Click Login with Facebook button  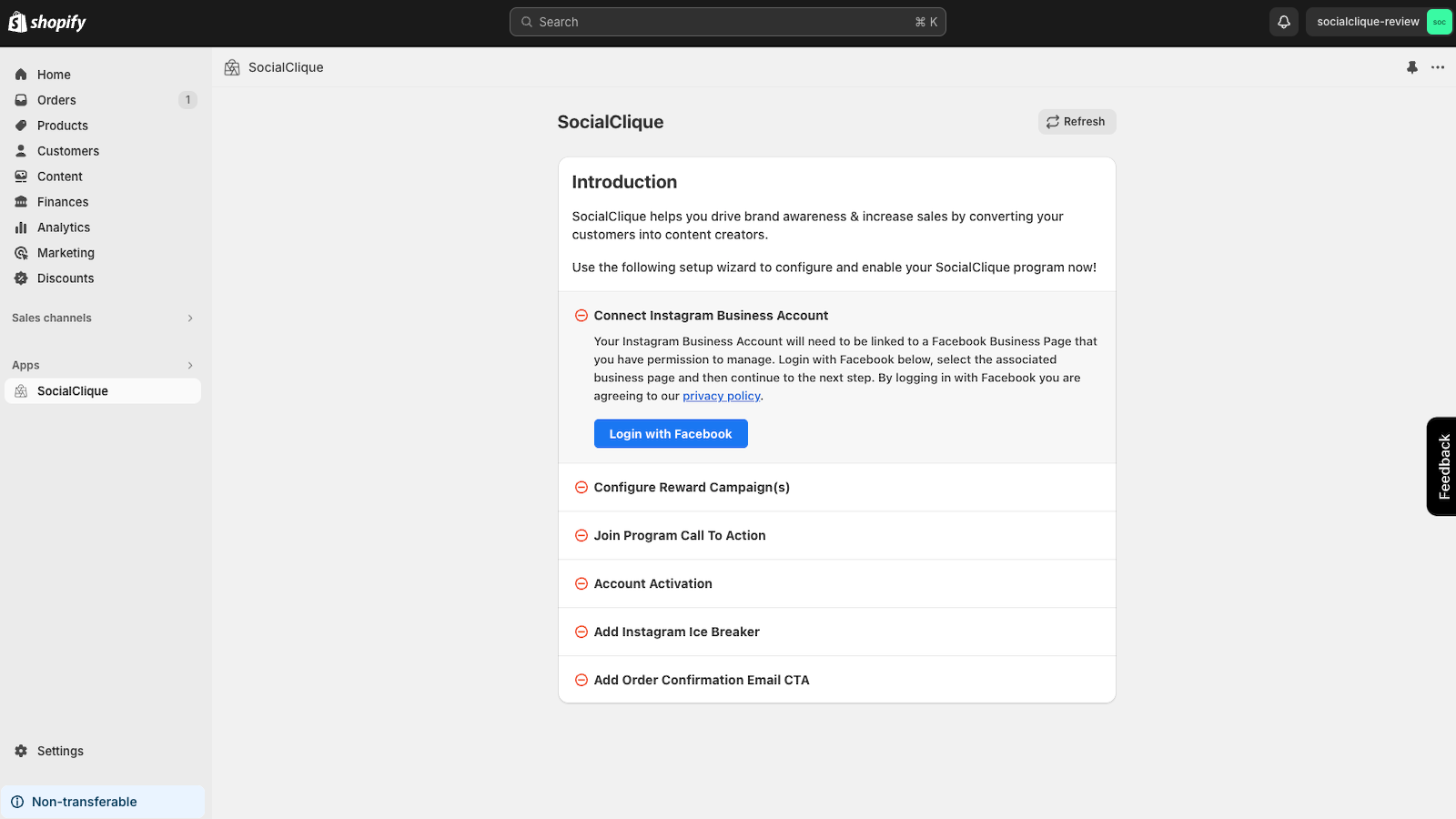click(671, 434)
